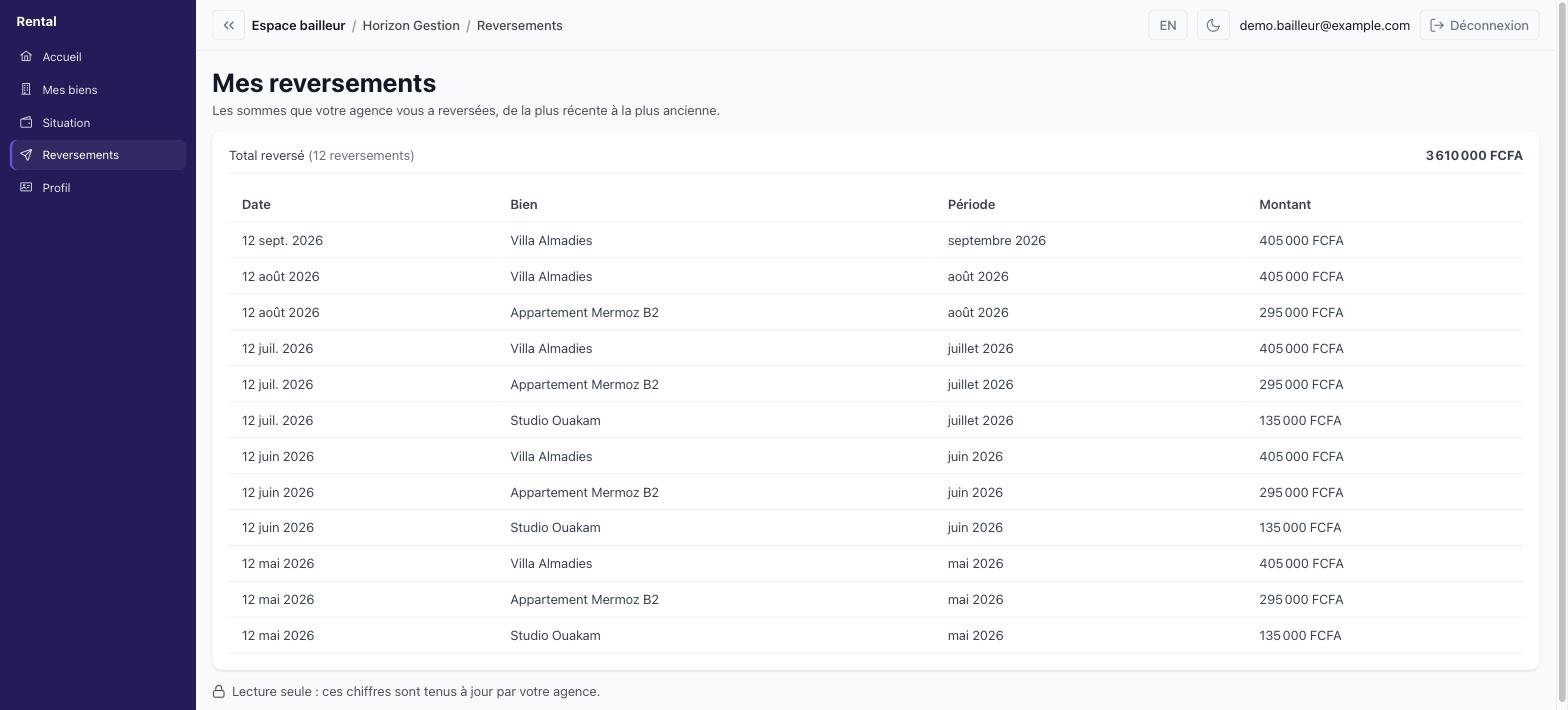The width and height of the screenshot is (1568, 710).
Task: Toggle dark mode with the moon icon
Action: pyautogui.click(x=1213, y=25)
